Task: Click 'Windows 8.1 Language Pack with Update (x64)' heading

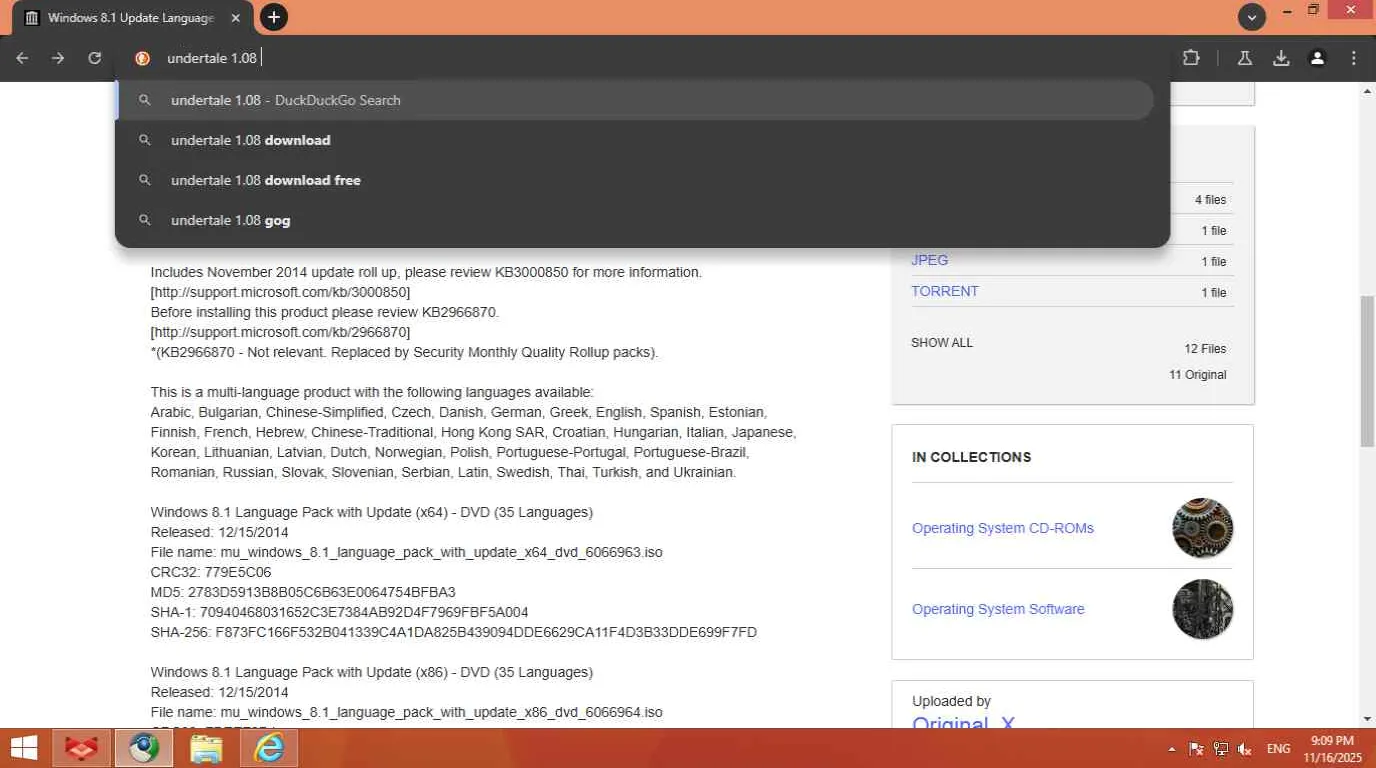Action: (371, 512)
